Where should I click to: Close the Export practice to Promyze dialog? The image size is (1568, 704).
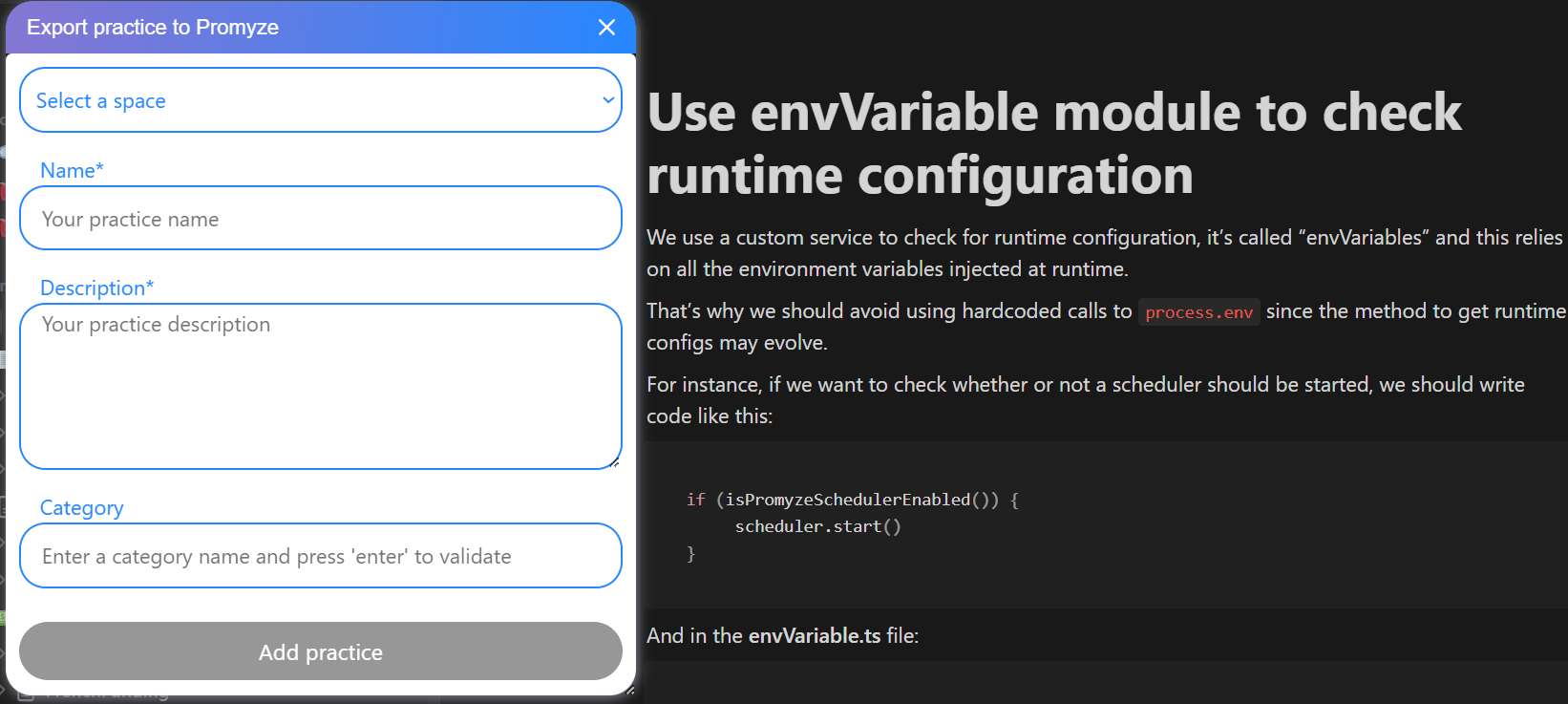[x=606, y=27]
